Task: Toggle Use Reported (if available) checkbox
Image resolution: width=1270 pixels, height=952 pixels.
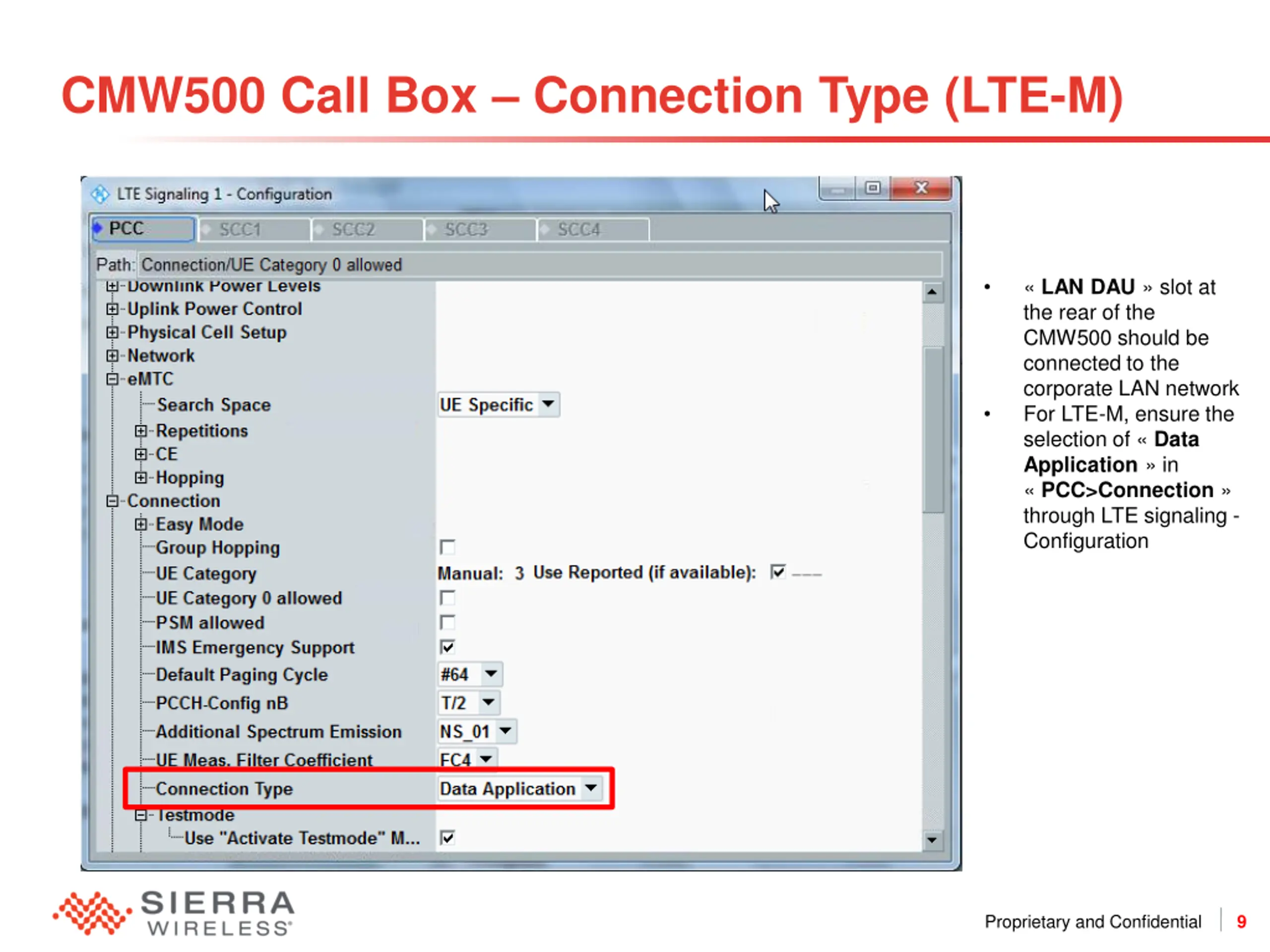Action: tap(778, 572)
